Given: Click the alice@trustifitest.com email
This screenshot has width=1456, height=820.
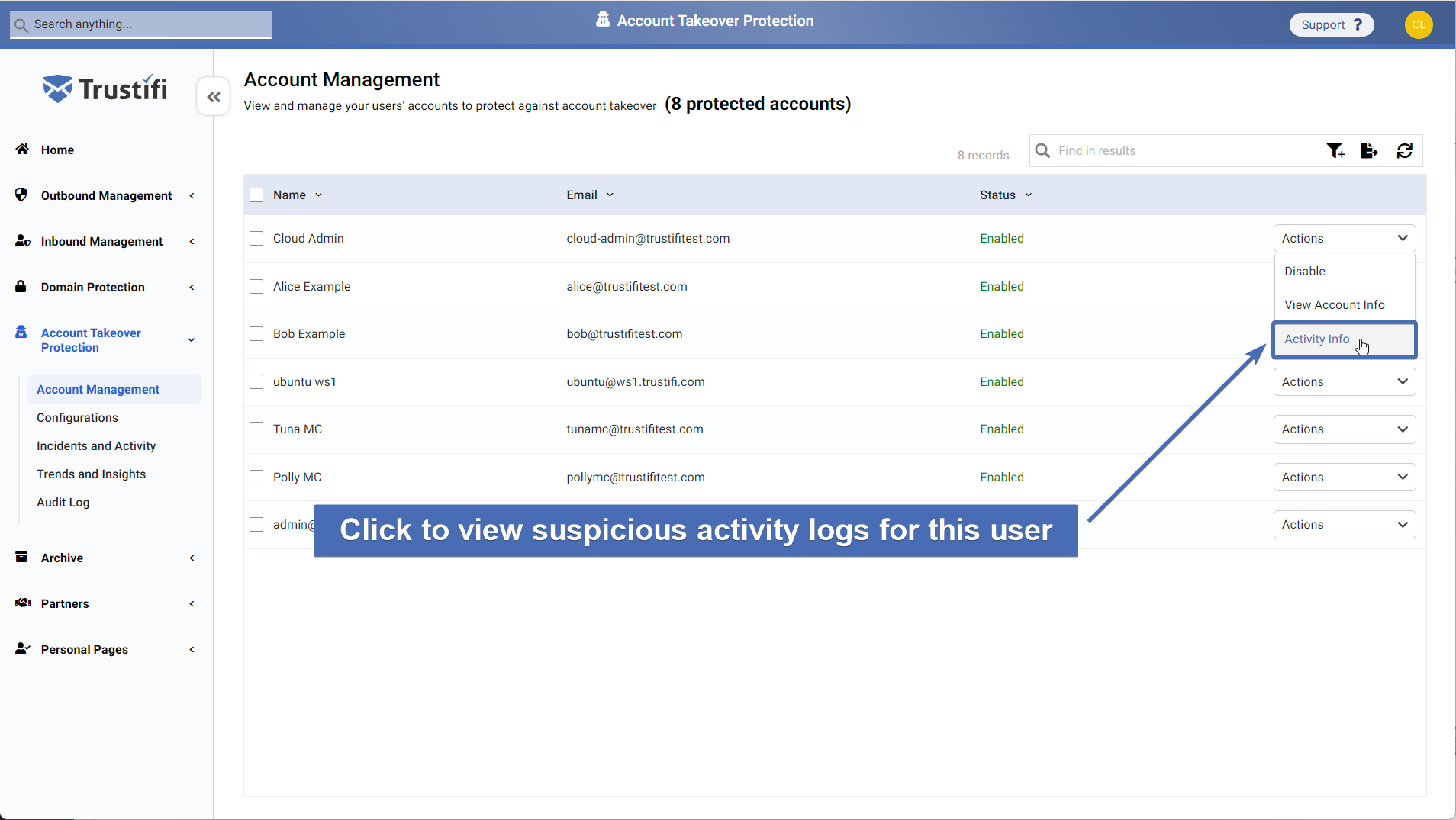Looking at the screenshot, I should tap(627, 286).
